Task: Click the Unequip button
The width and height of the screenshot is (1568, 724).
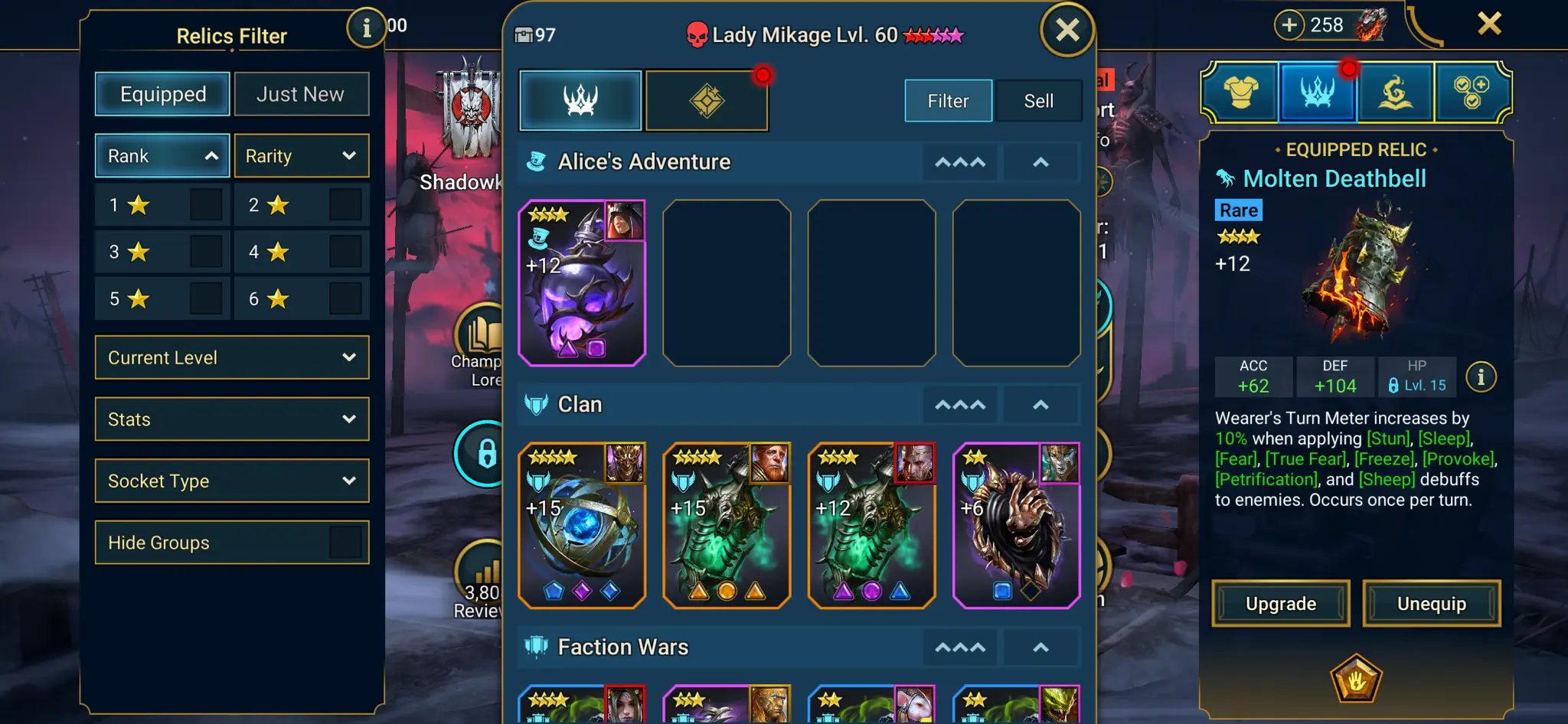Action: pos(1432,604)
